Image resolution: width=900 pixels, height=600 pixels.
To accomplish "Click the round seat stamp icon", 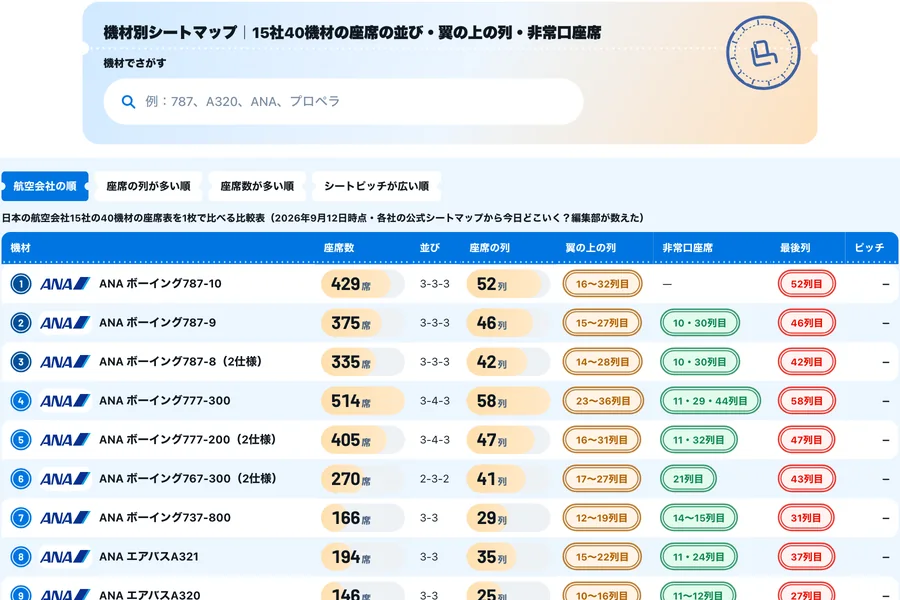I will click(763, 52).
